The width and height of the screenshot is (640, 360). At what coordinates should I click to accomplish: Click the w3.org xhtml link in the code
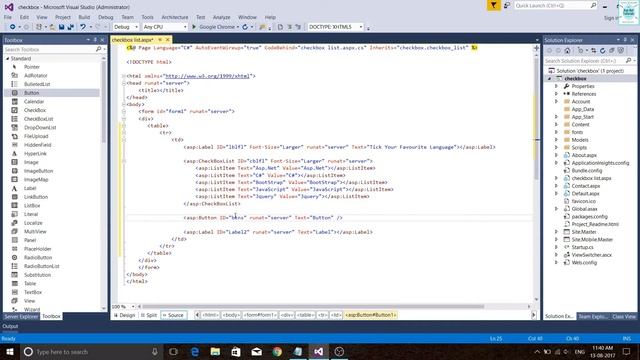coord(207,76)
